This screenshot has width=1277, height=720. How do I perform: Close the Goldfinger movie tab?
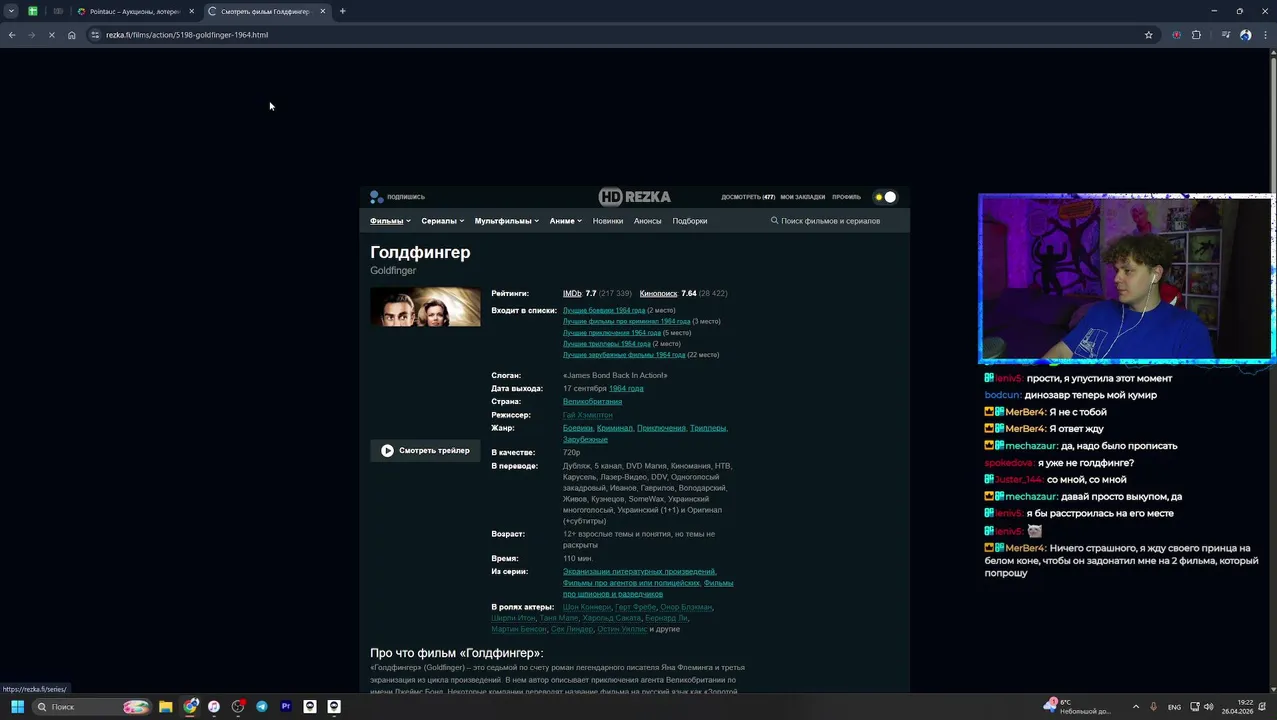pyautogui.click(x=322, y=11)
